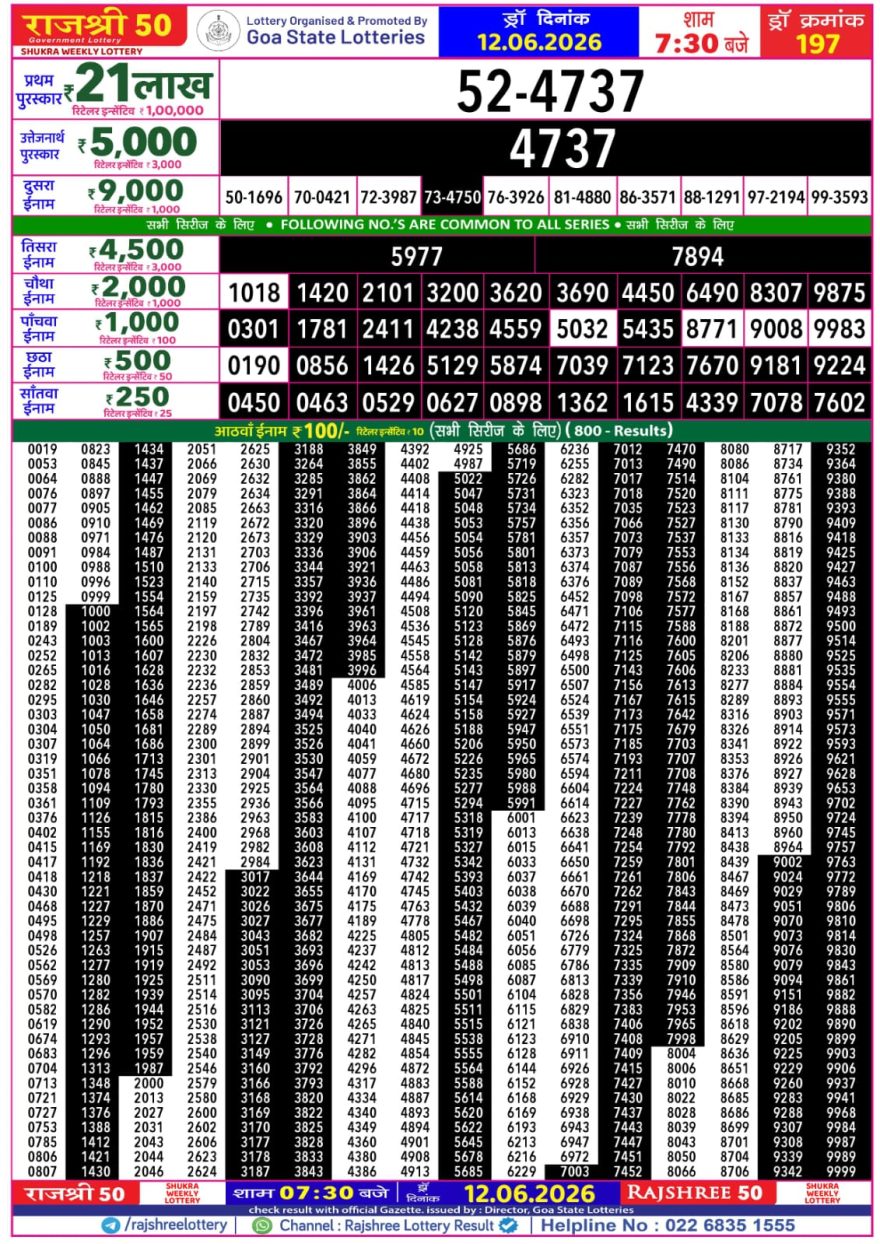Select seventh prize number 0450
Viewport: 880px width, 1244px height.
pos(255,403)
